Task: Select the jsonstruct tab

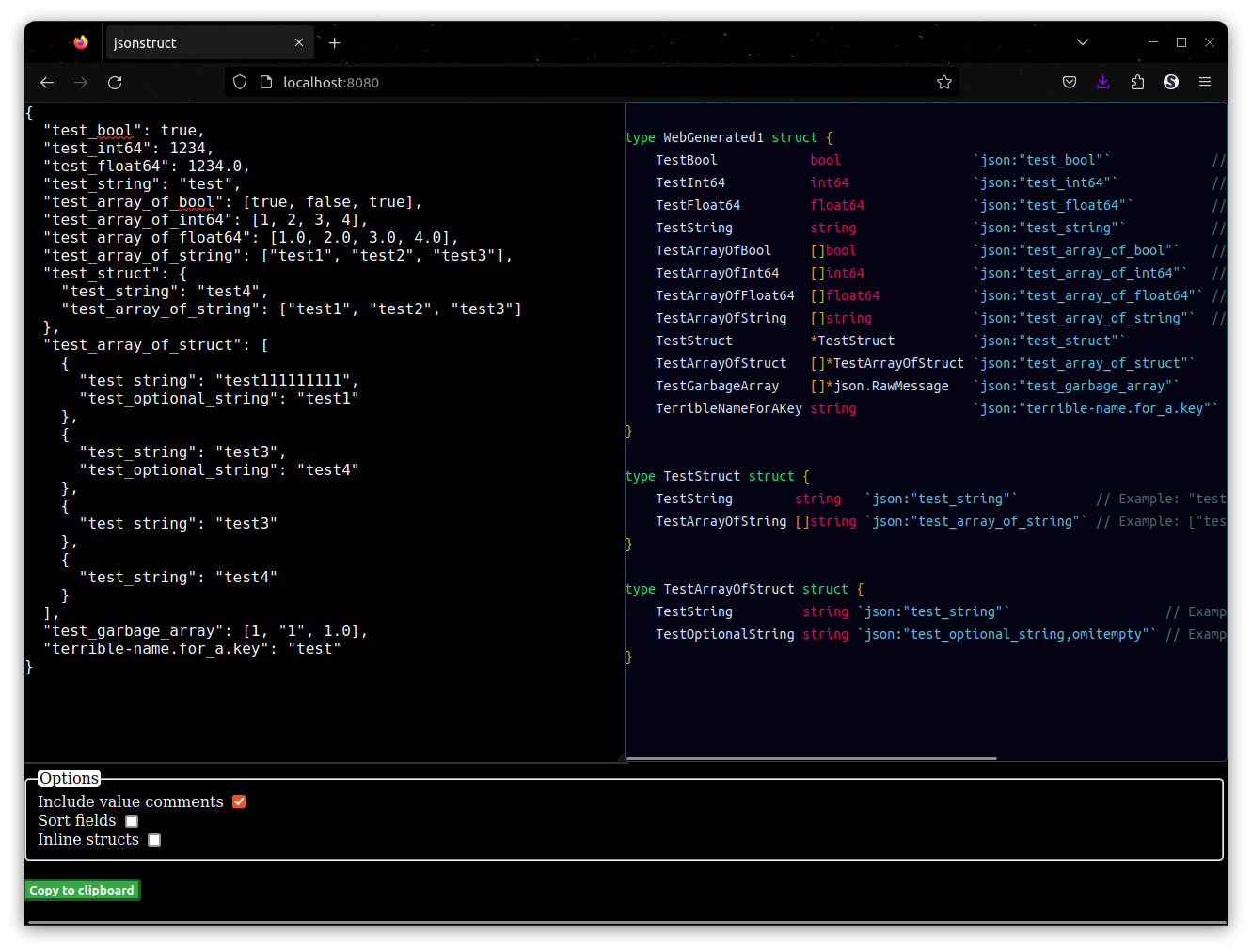Action: (x=209, y=43)
